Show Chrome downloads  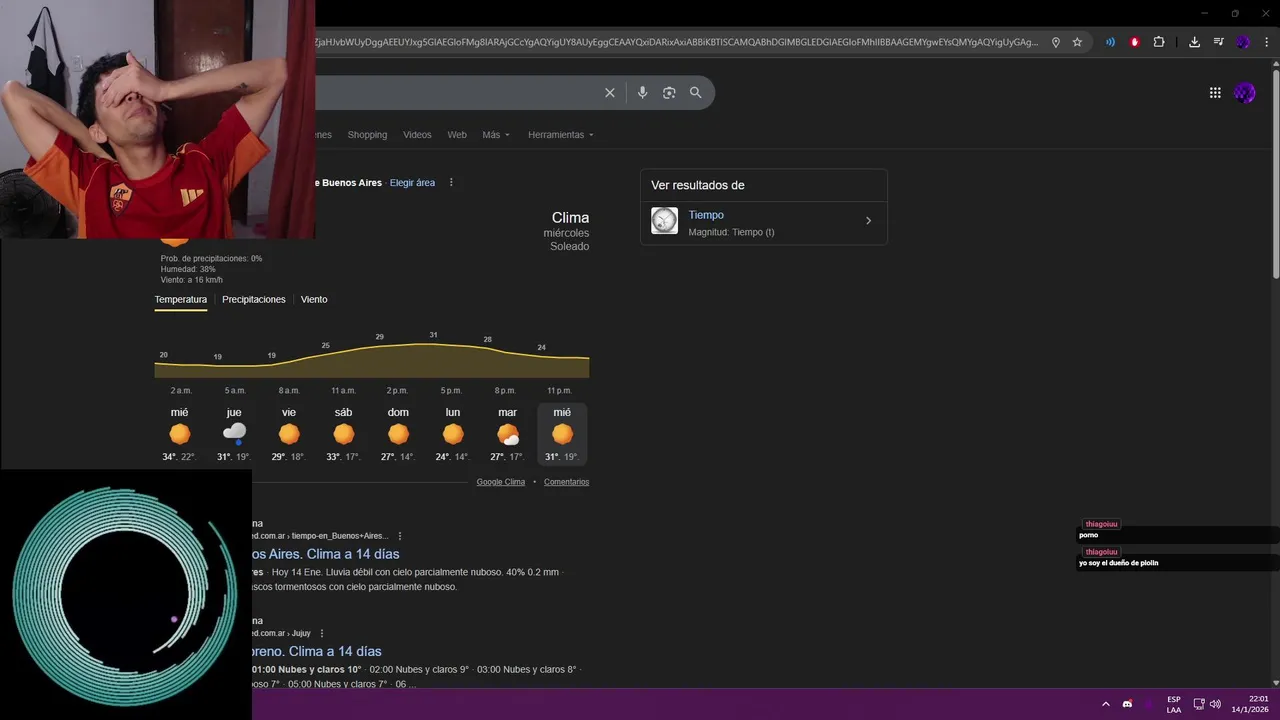coord(1195,42)
